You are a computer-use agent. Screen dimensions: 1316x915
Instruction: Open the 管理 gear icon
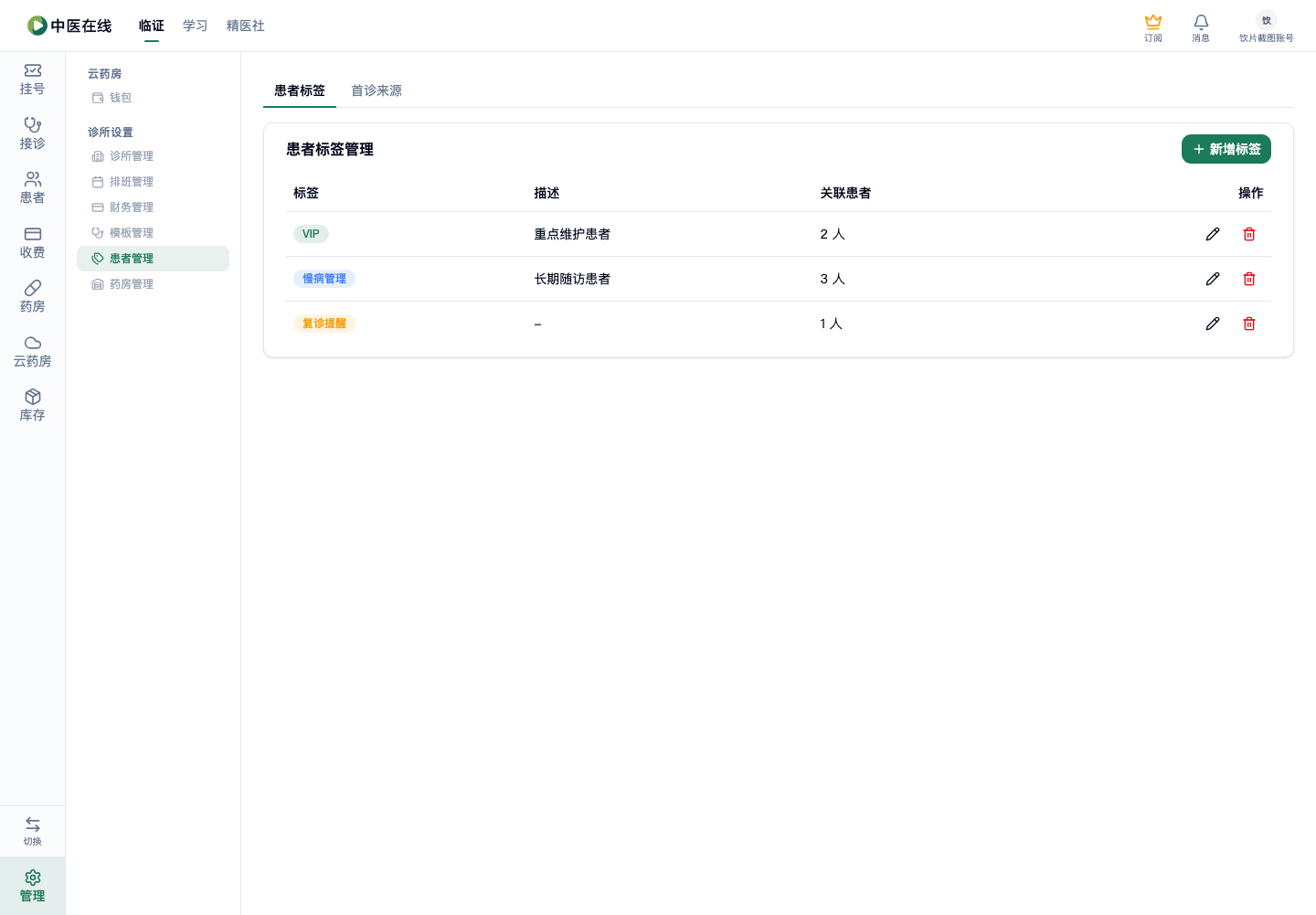point(33,886)
